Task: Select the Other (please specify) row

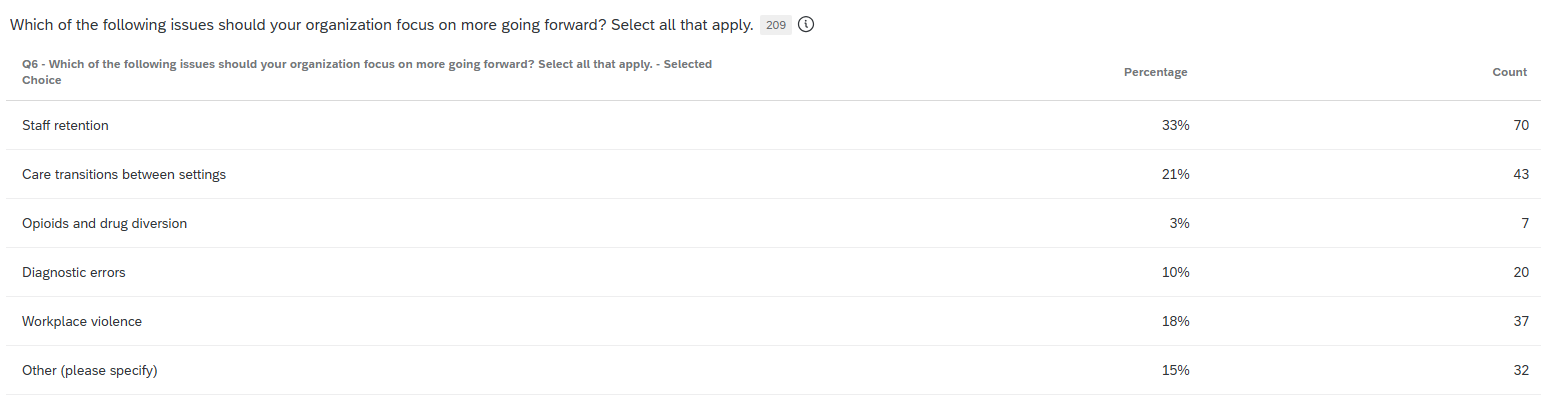Action: pos(777,370)
